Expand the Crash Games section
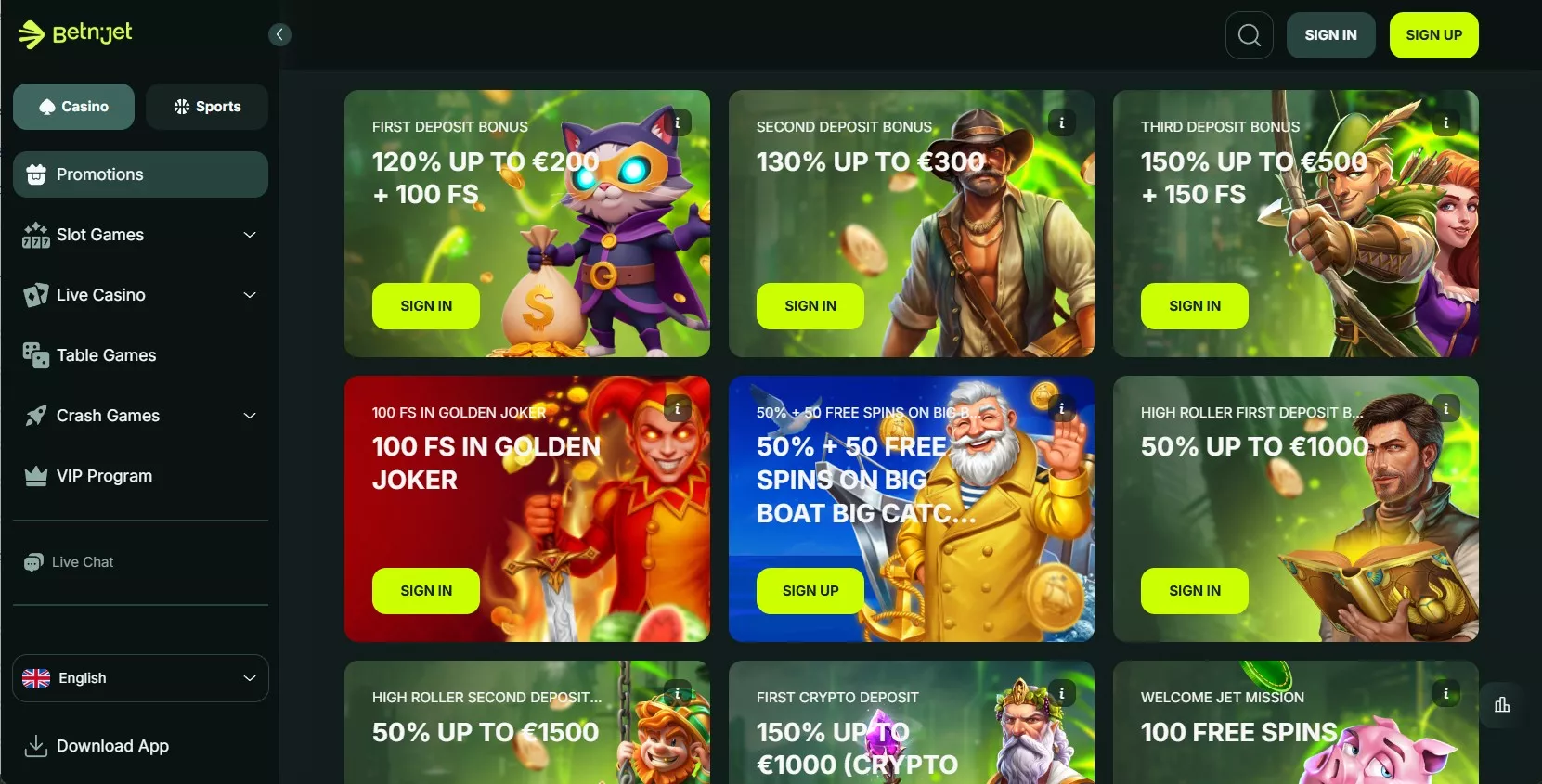Screen dimensions: 1542x784 (140, 416)
